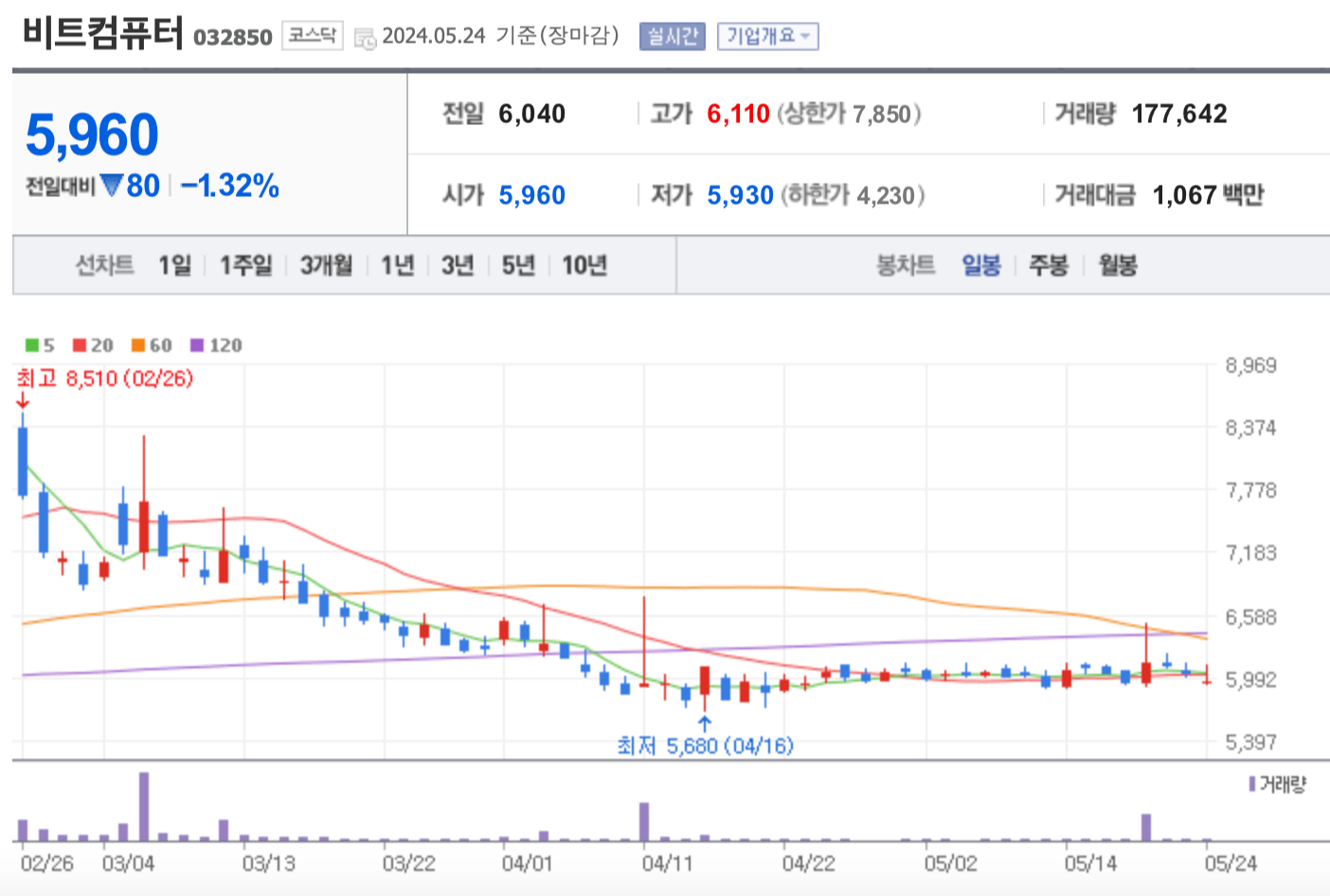
Task: Click the 02/26 date axis label
Action: coord(46,863)
